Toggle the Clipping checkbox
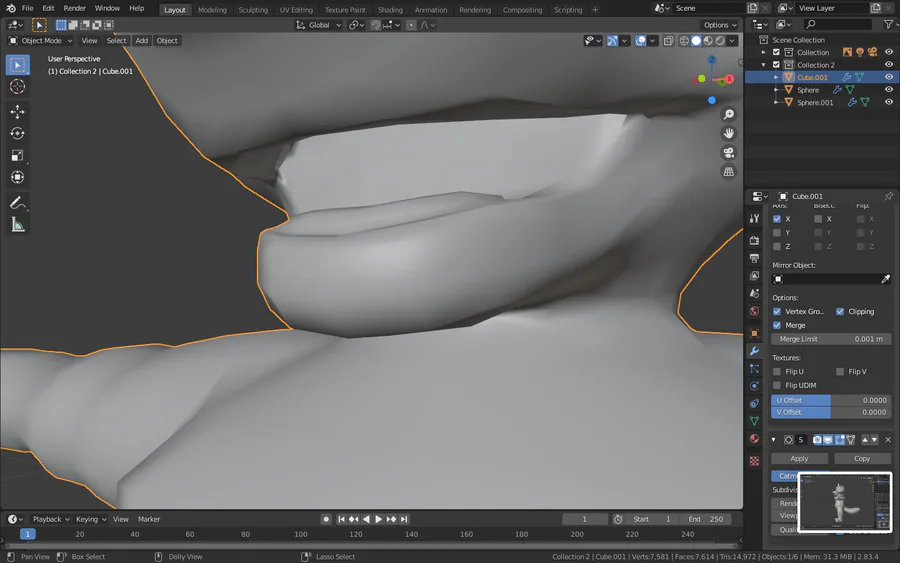Screen dimensions: 900x563 click(x=840, y=311)
